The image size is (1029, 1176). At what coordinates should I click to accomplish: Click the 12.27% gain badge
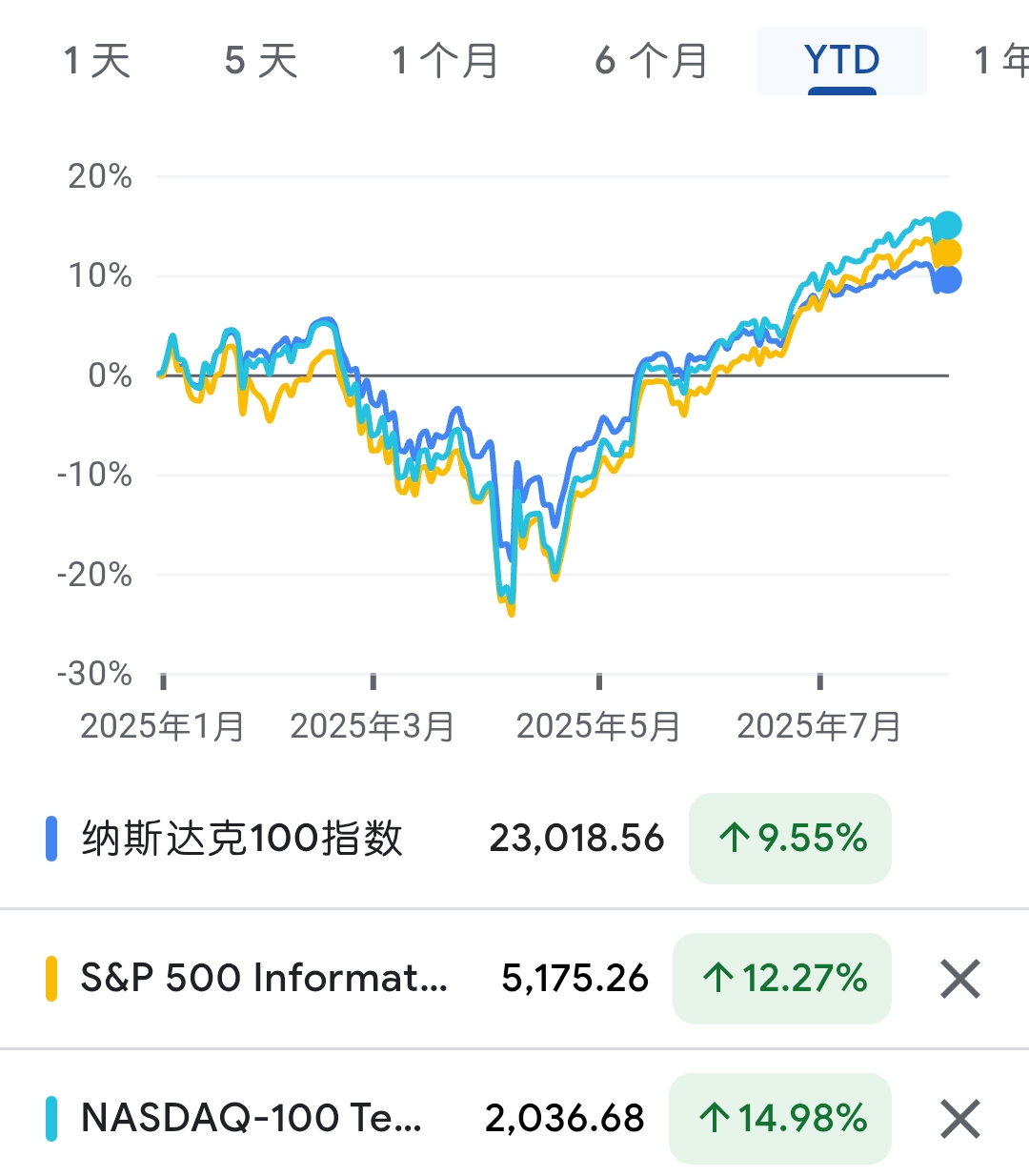pos(782,979)
